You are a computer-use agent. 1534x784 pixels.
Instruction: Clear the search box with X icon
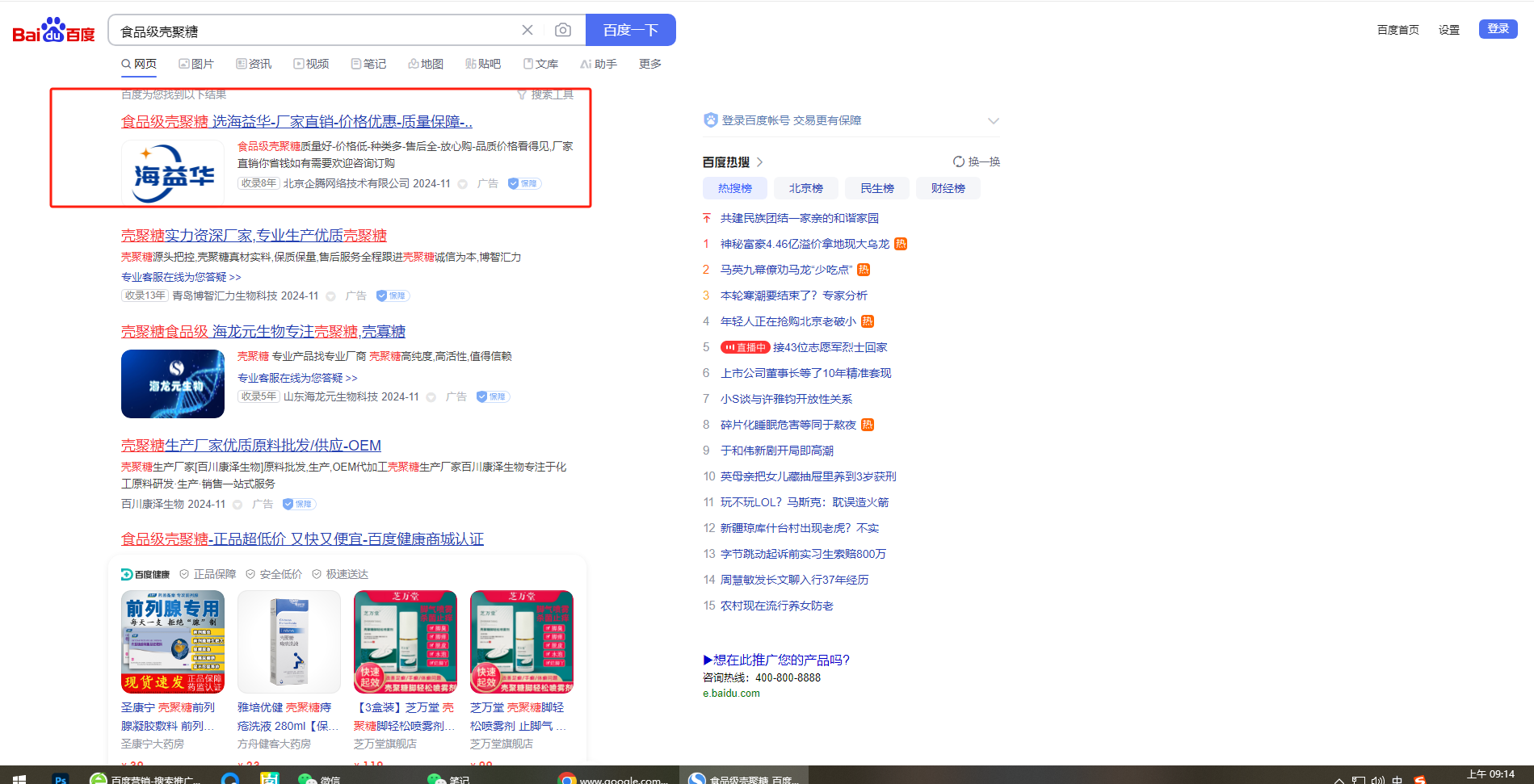[527, 31]
